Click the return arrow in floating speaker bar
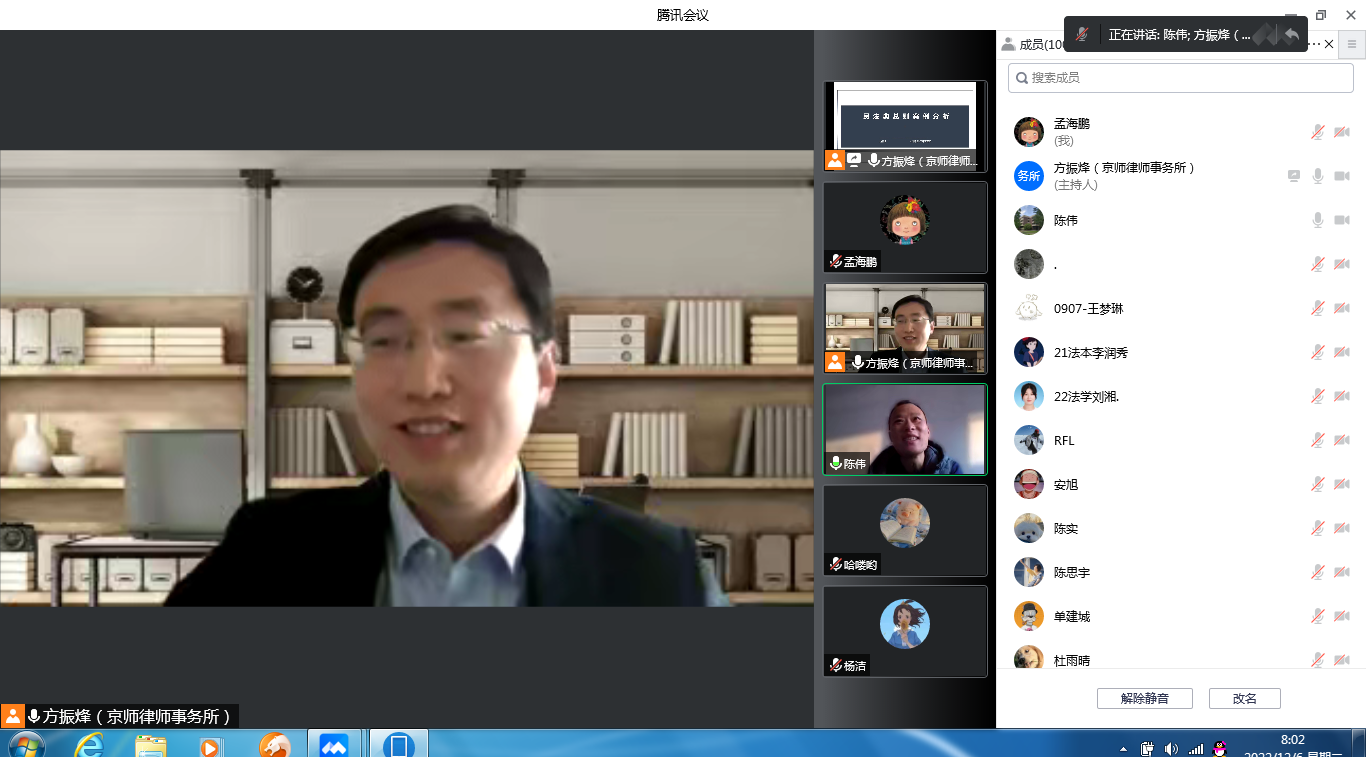The height and width of the screenshot is (757, 1366). click(x=1291, y=35)
